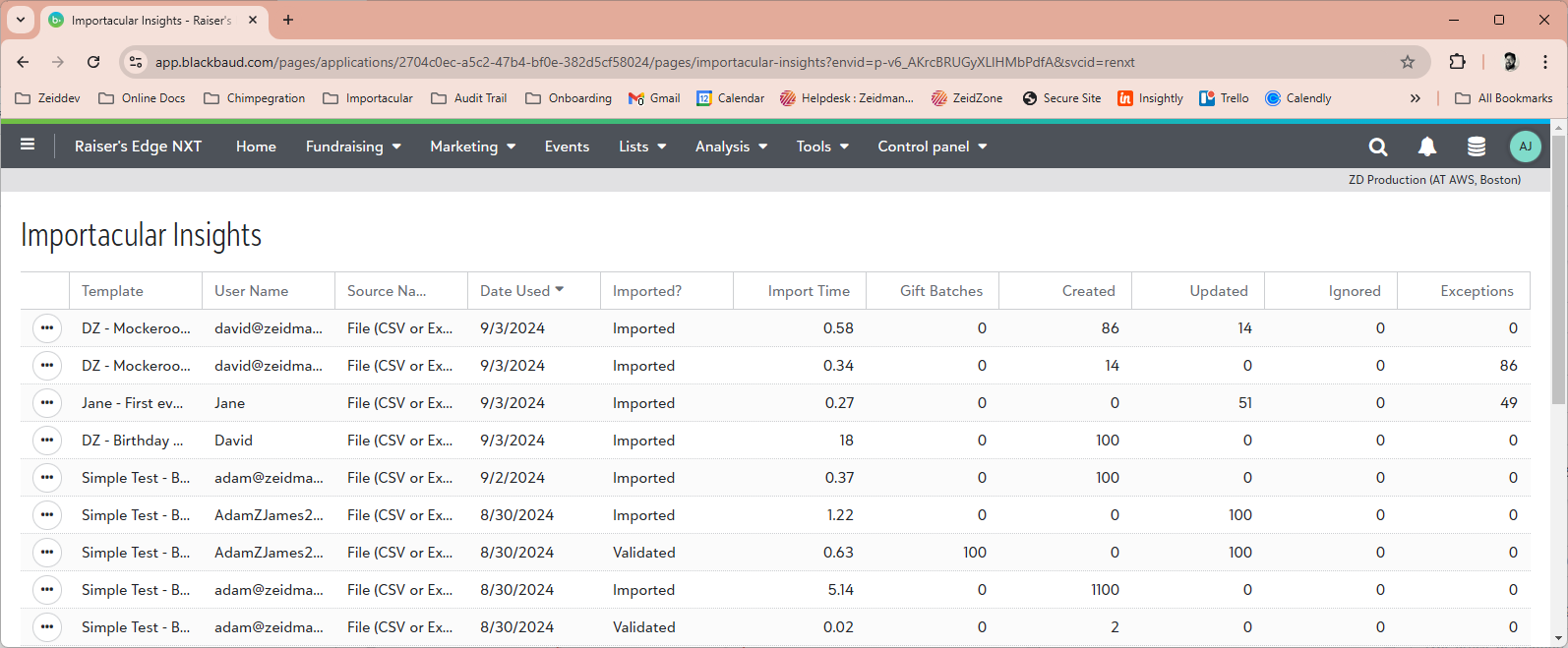Click the page vertical scrollbar thumb
The image size is (1568, 648).
[1558, 270]
